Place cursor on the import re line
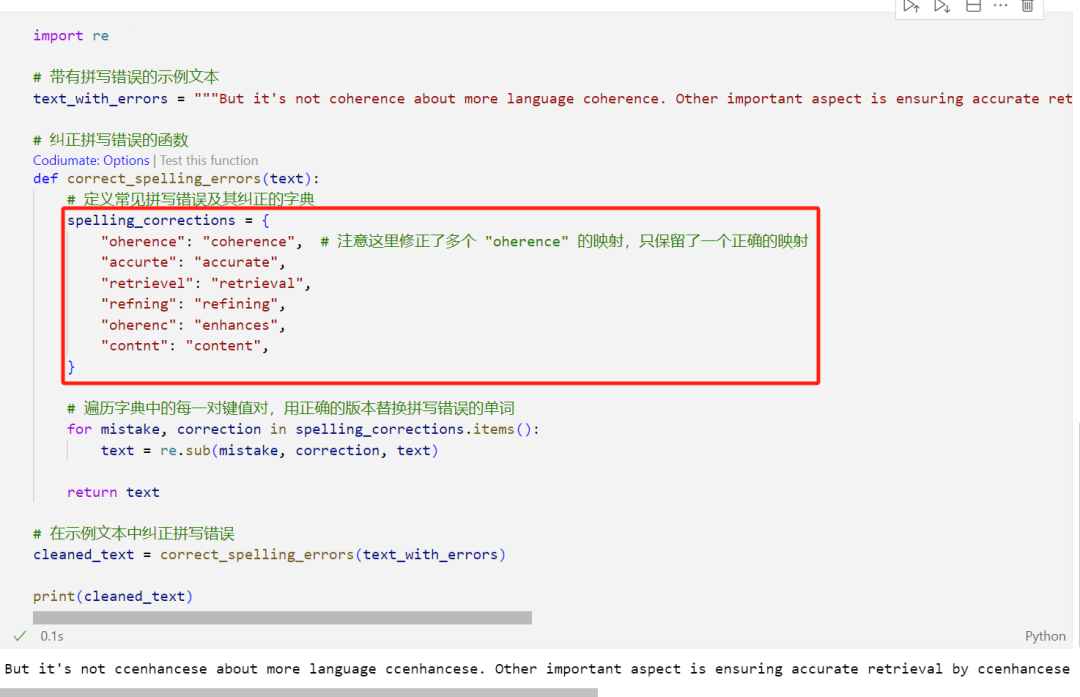The width and height of the screenshot is (1080, 697). [x=72, y=36]
